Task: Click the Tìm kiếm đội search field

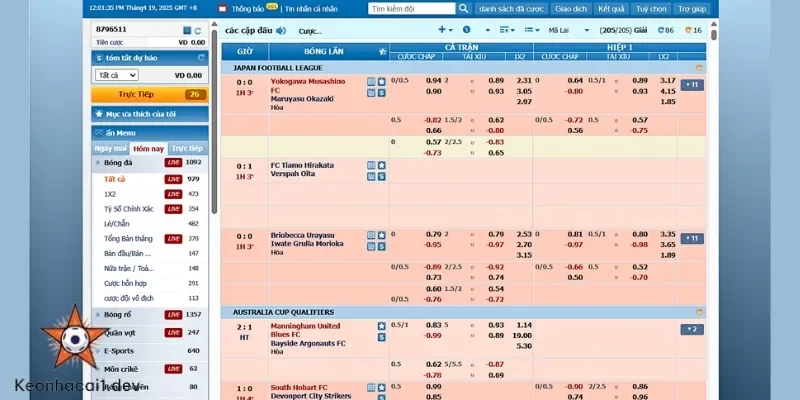Action: click(x=411, y=9)
